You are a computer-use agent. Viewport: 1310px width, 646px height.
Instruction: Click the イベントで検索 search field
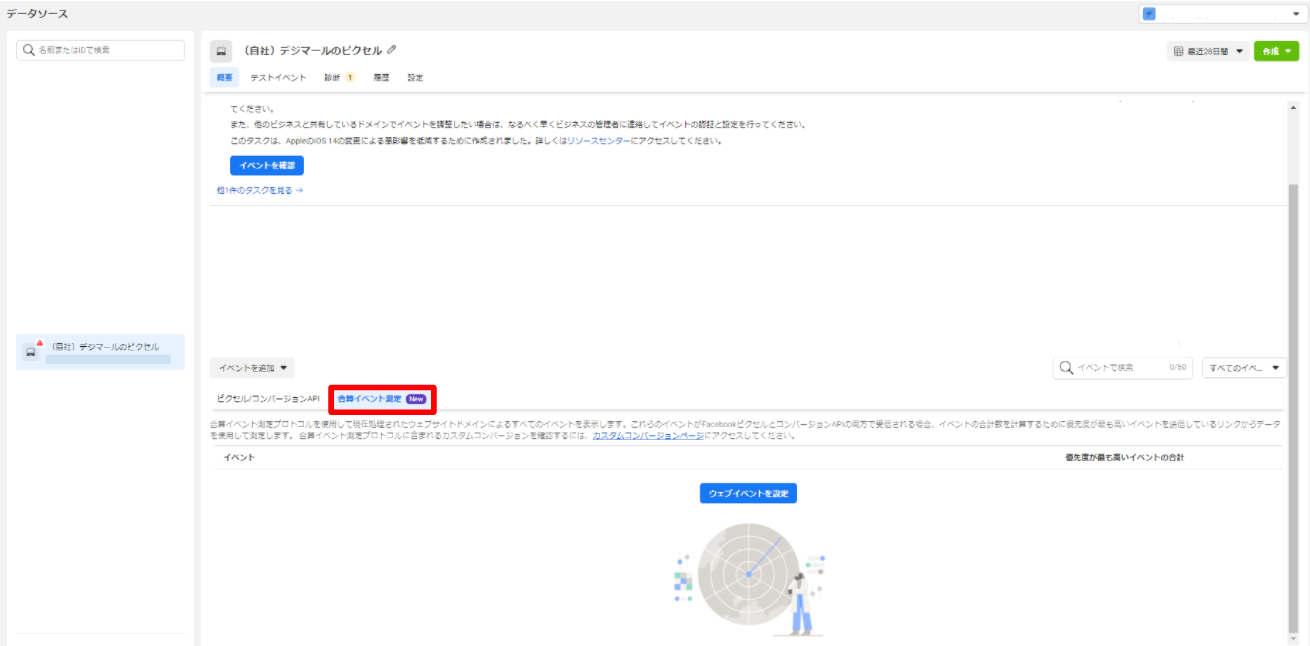click(x=1124, y=368)
